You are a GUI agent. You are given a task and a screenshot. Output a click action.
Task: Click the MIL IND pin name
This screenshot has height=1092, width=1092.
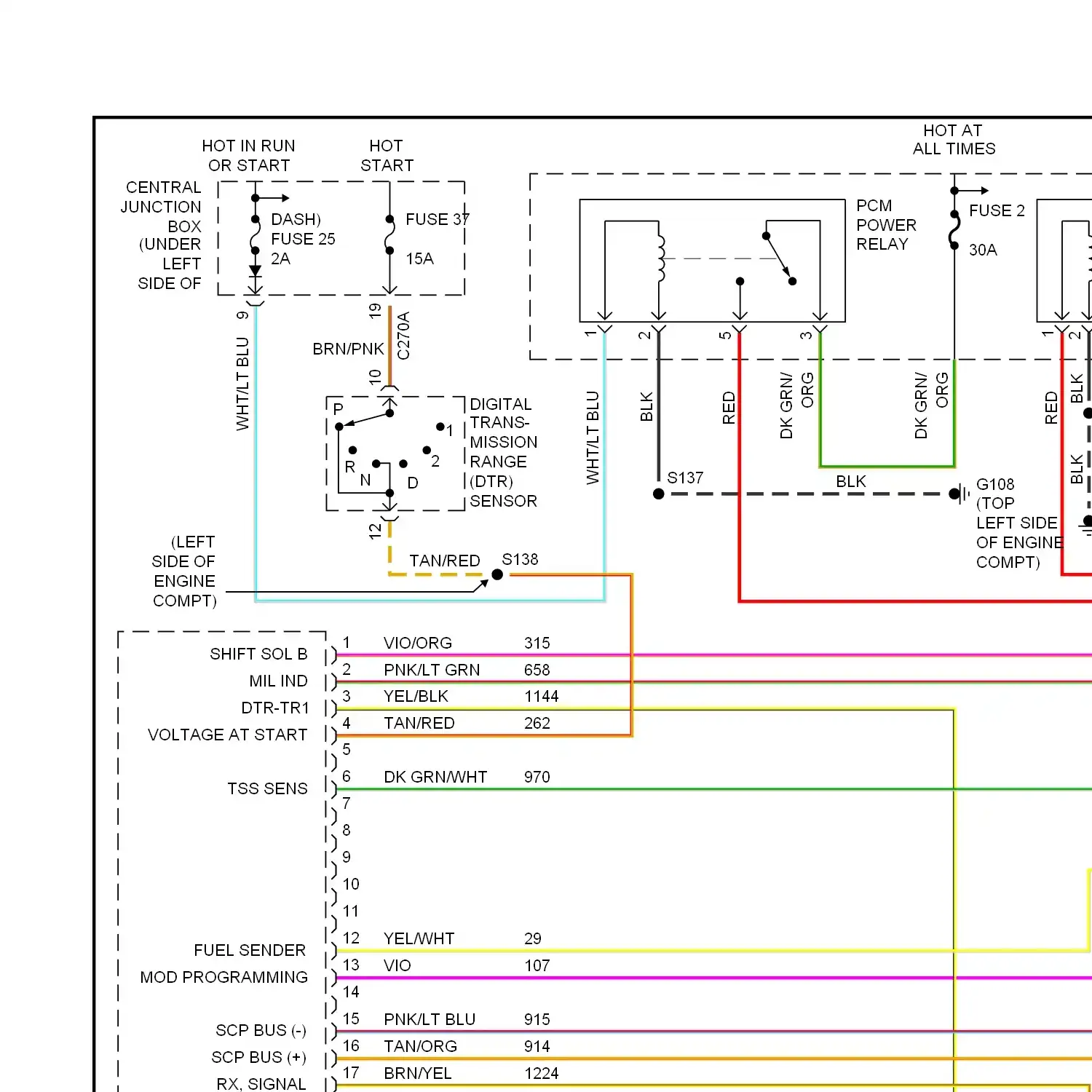click(x=278, y=681)
